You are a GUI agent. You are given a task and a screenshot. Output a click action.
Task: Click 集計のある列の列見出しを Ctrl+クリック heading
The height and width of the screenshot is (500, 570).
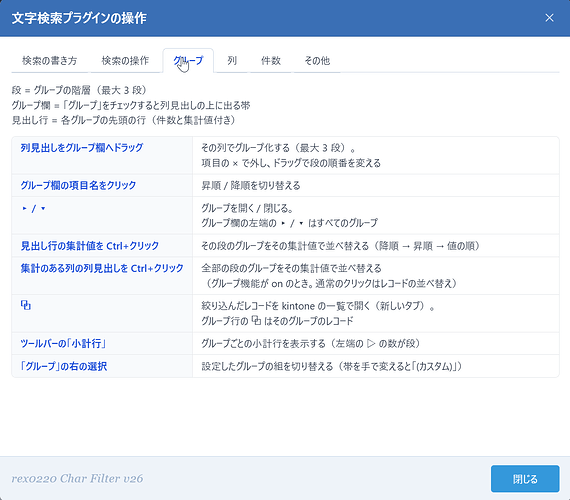pyautogui.click(x=102, y=268)
